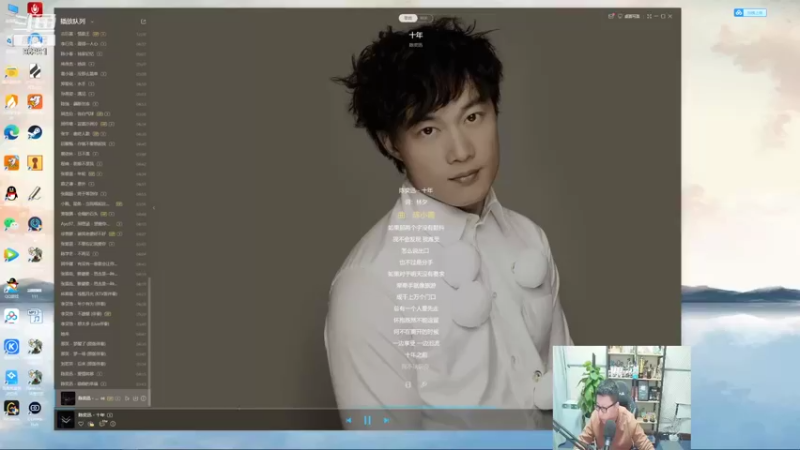The width and height of the screenshot is (800, 450).
Task: Open the blue K music desktop icon
Action: 11,347
